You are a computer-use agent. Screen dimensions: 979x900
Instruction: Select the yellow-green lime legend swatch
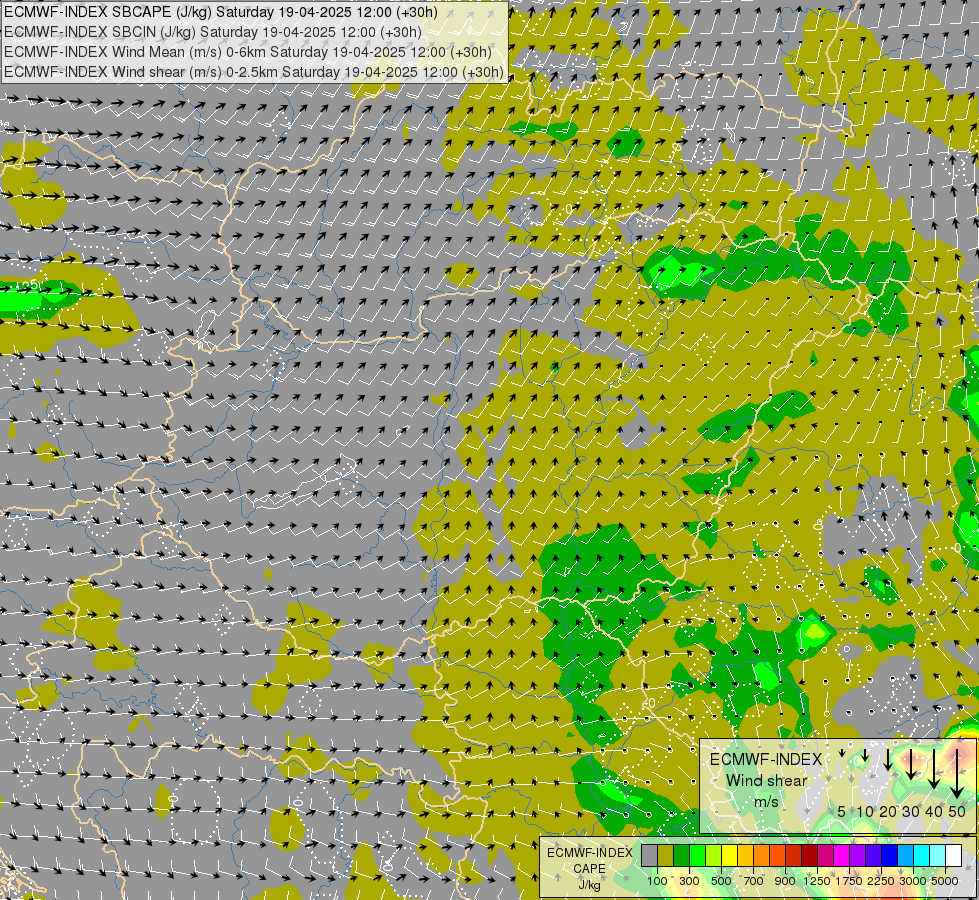point(714,855)
